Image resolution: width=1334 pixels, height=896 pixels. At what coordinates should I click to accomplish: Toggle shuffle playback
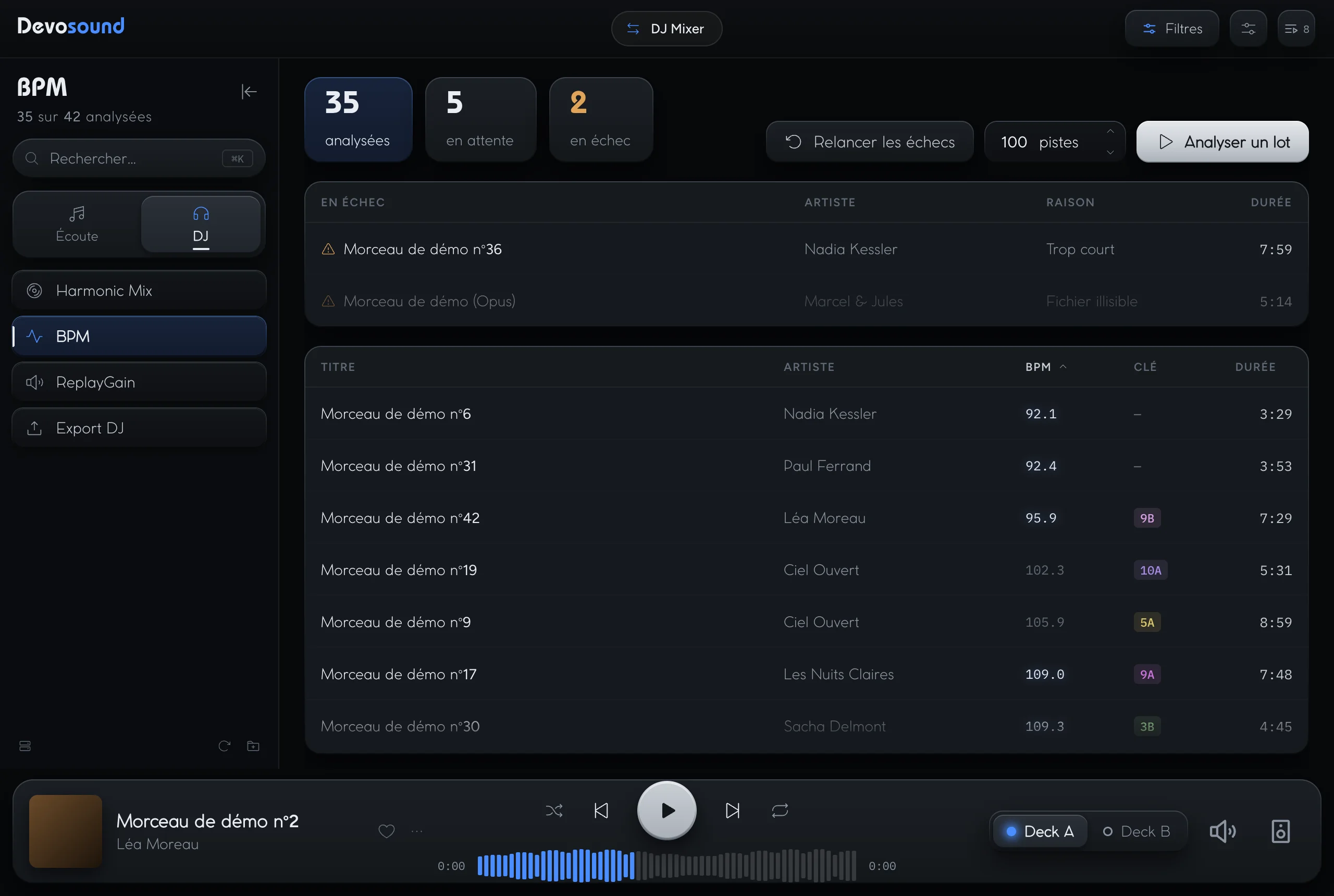[554, 810]
